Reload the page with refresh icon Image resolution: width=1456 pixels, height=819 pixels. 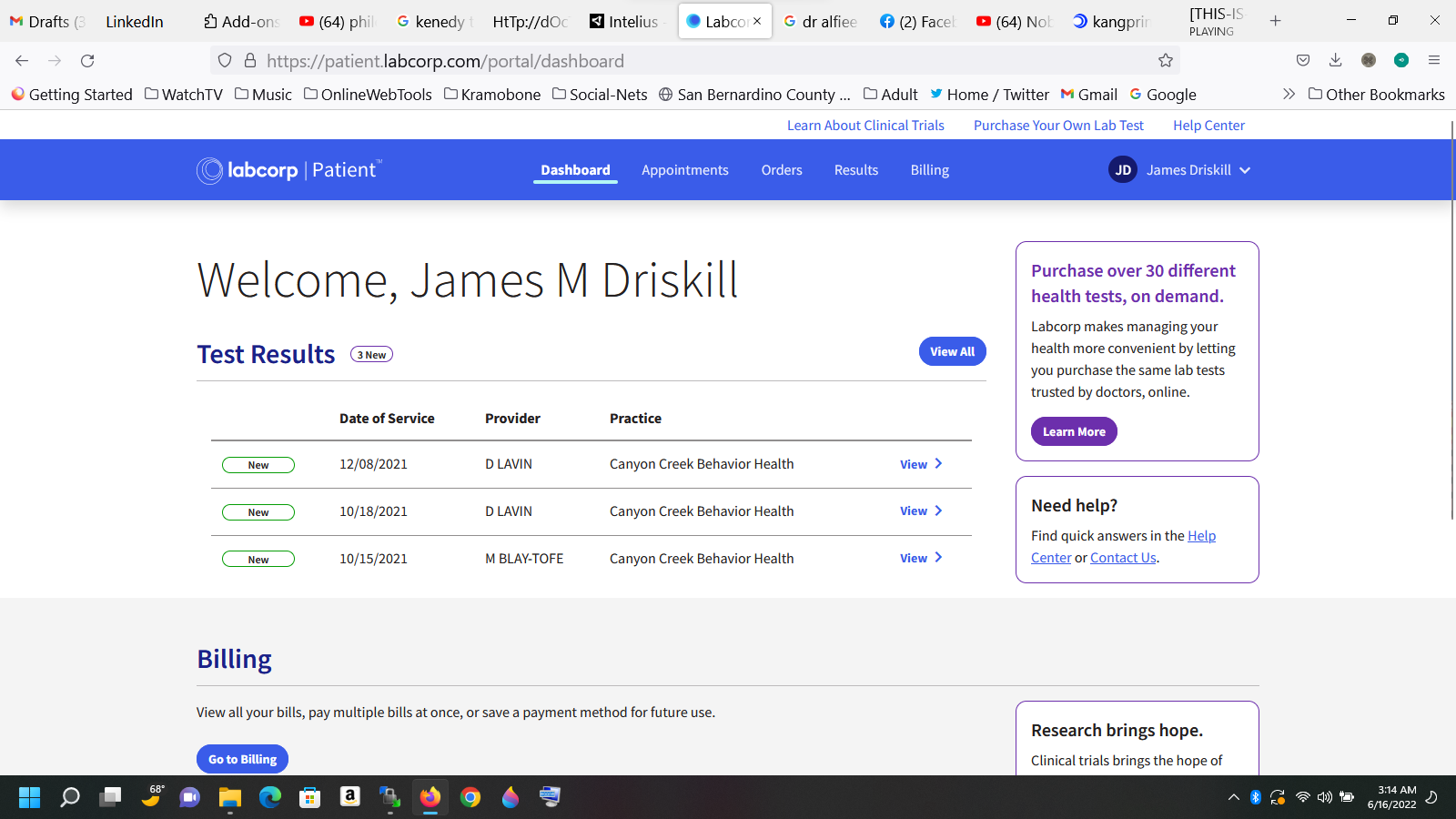tap(87, 61)
